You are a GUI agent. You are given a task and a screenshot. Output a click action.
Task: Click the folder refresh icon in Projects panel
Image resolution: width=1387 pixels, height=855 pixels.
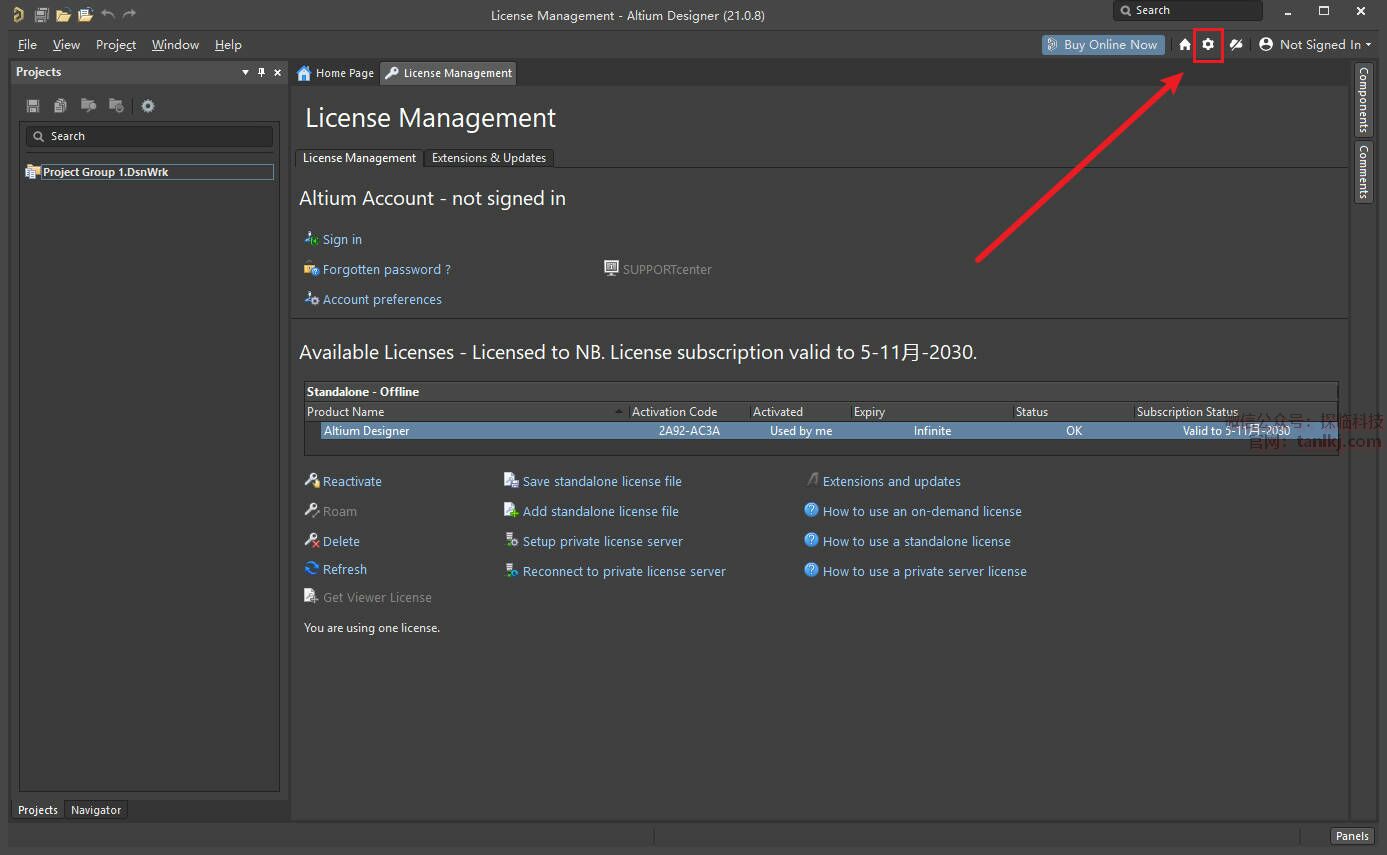116,106
